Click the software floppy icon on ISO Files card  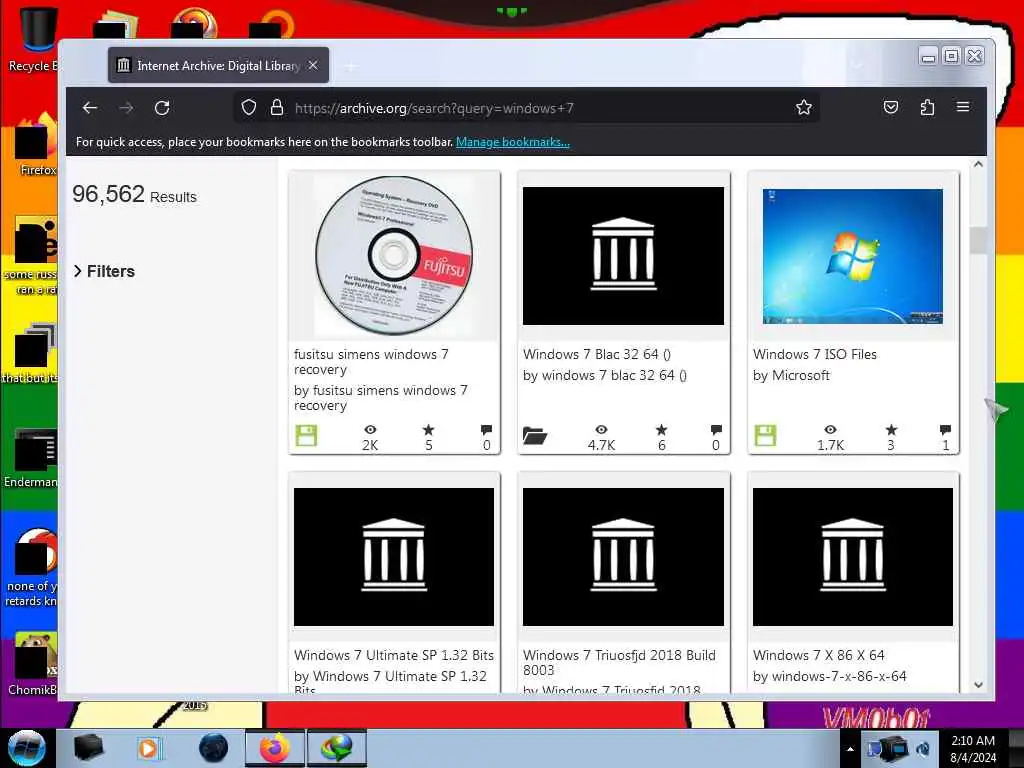pos(765,436)
